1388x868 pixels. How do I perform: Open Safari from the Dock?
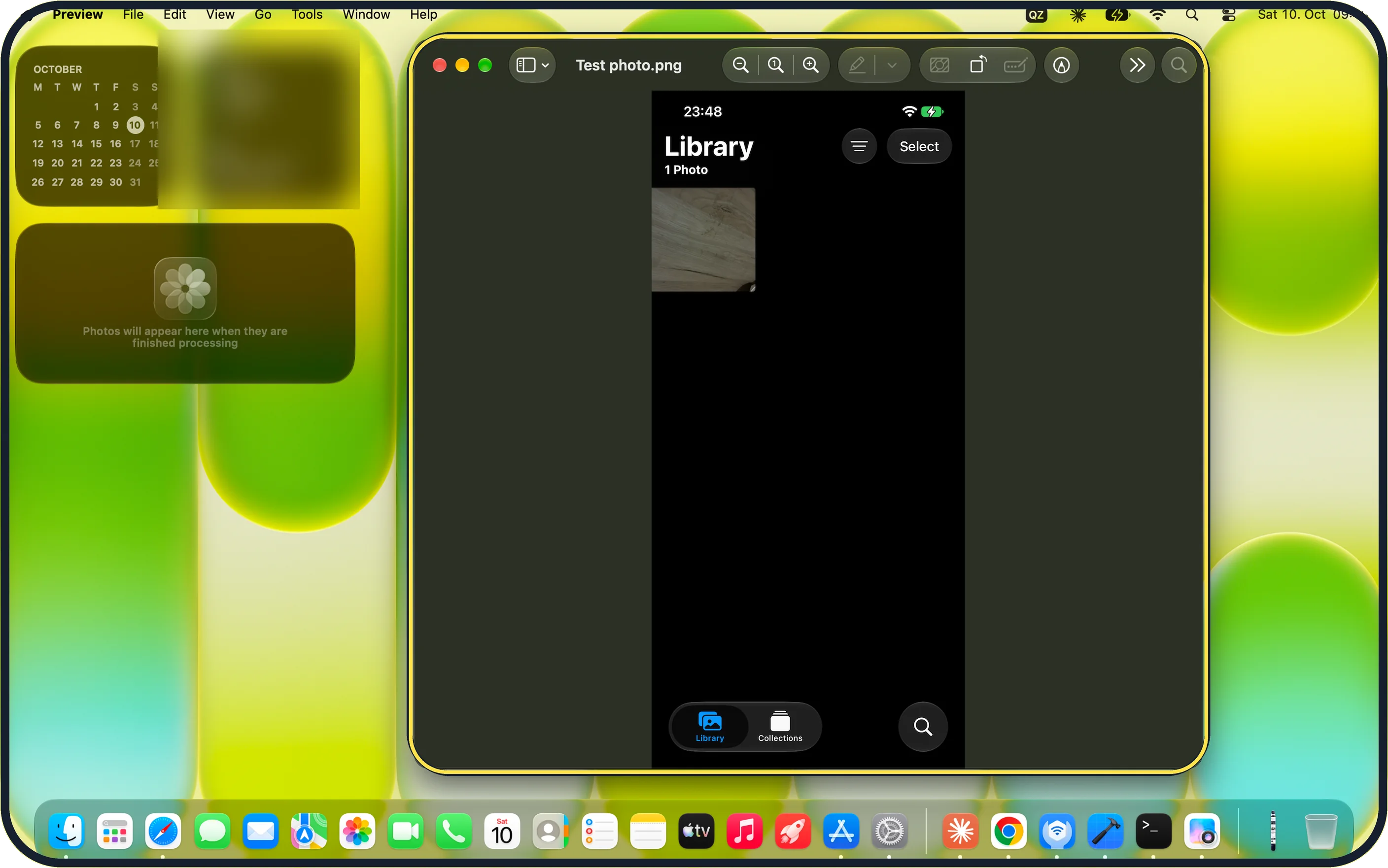point(163,831)
